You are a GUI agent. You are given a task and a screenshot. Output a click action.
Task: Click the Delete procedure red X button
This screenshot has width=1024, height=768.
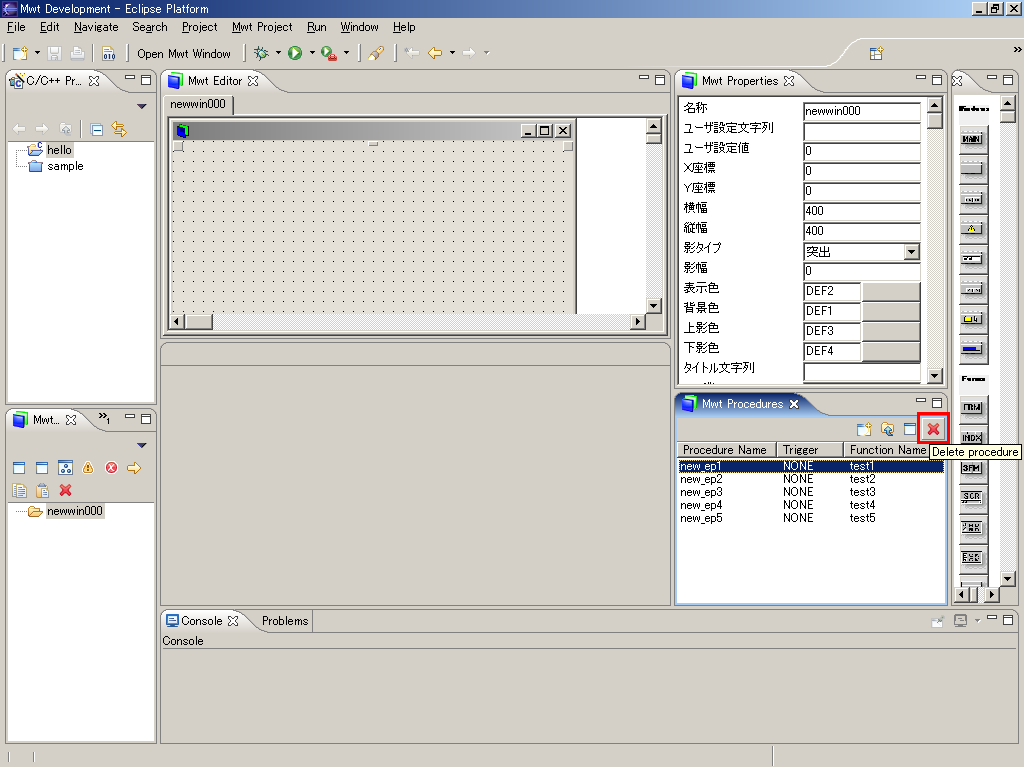pos(933,429)
